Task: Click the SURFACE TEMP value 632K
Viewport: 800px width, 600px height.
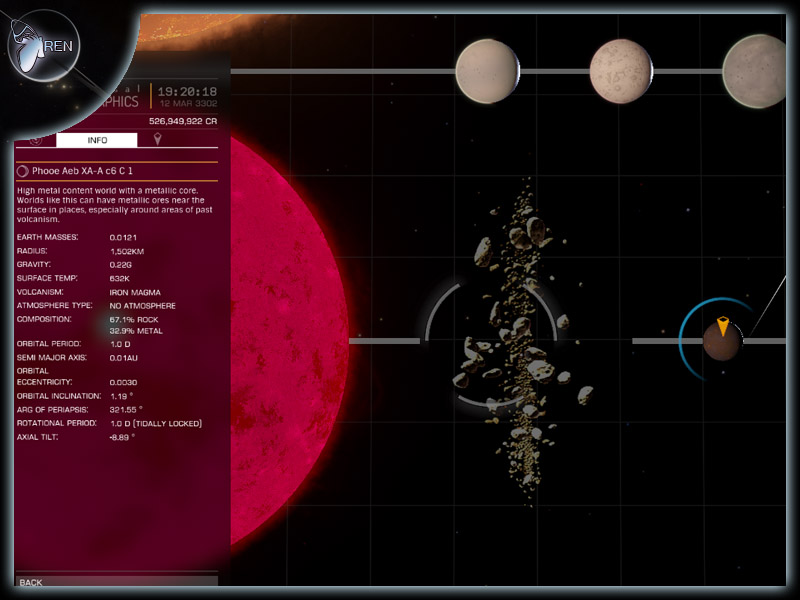Action: point(119,279)
